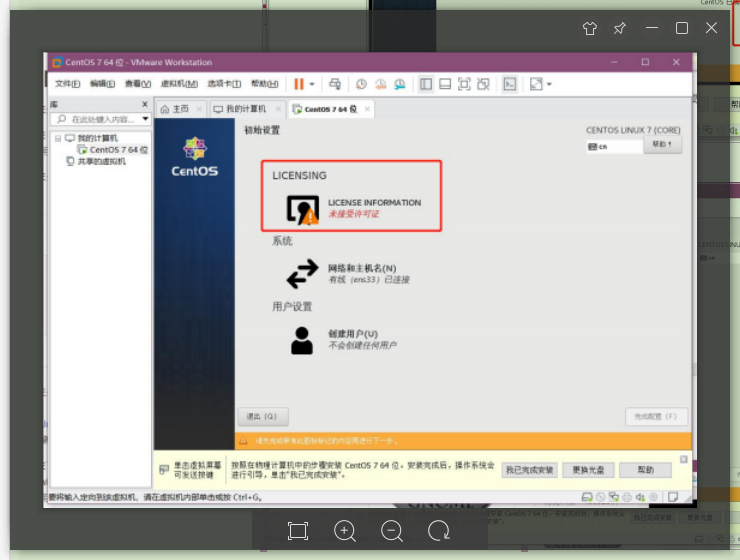The width and height of the screenshot is (740, 560).
Task: Open the 帮助(H) menu
Action: [x=264, y=84]
